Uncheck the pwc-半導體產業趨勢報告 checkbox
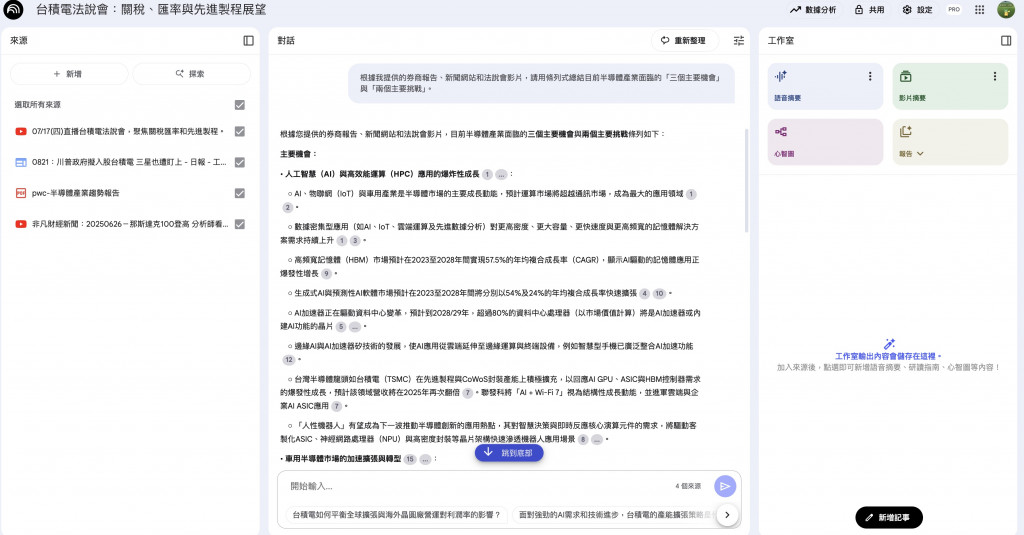Viewport: 1024px width, 535px height. [x=240, y=193]
